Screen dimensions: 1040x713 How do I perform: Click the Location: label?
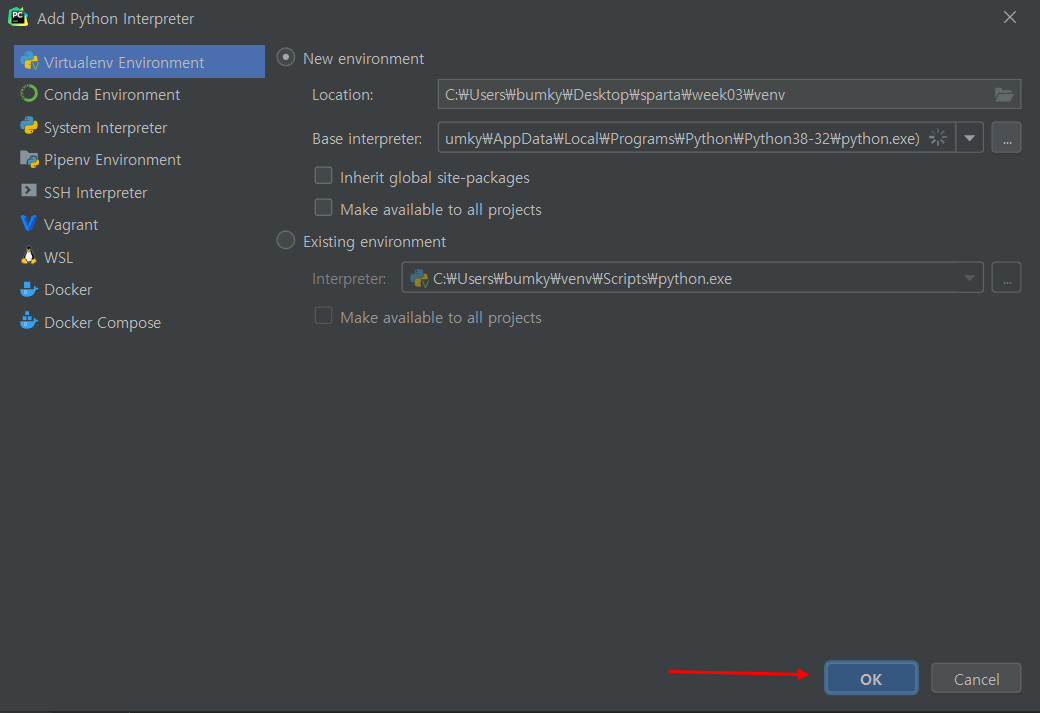343,95
